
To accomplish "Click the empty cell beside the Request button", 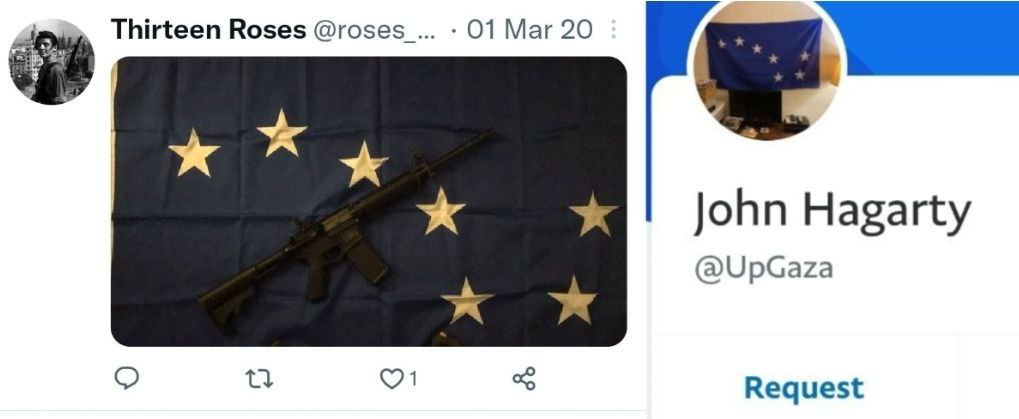I will click(988, 377).
